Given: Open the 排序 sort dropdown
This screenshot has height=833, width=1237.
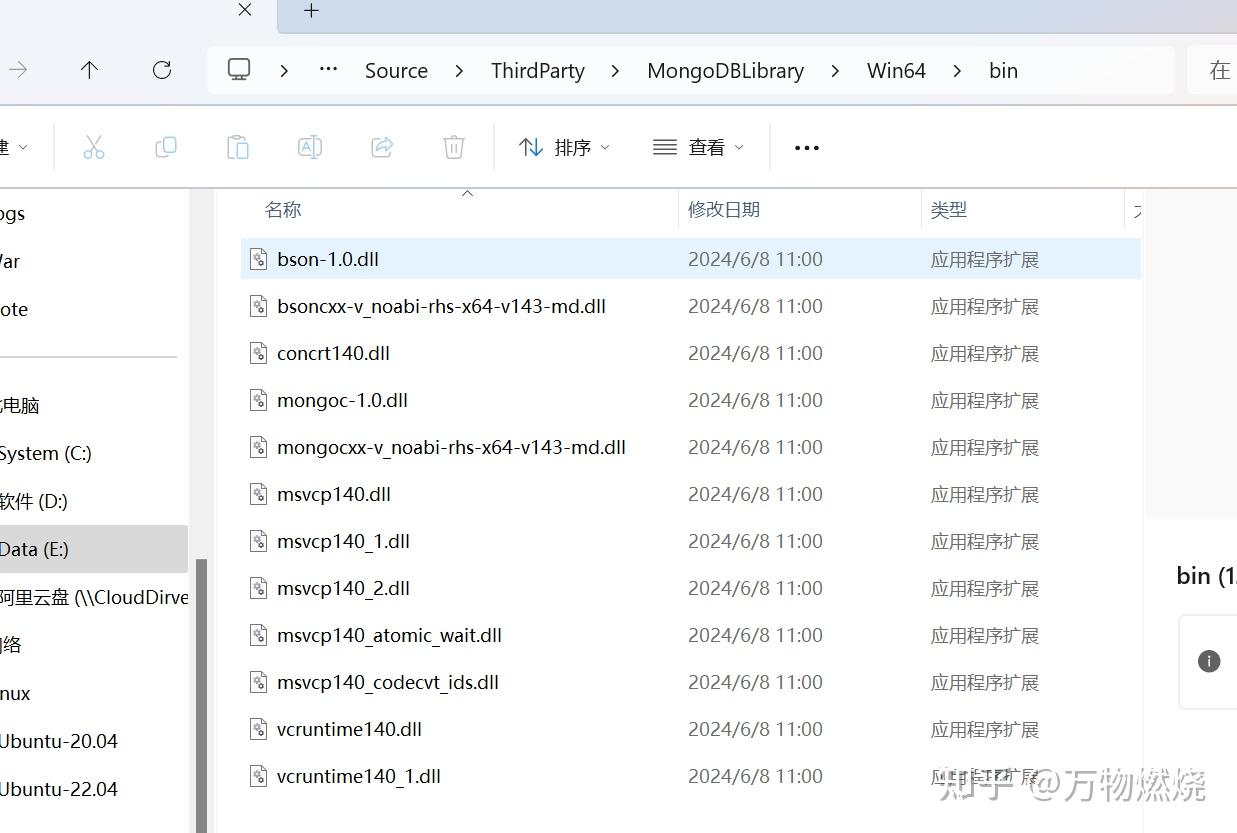Looking at the screenshot, I should pyautogui.click(x=564, y=146).
